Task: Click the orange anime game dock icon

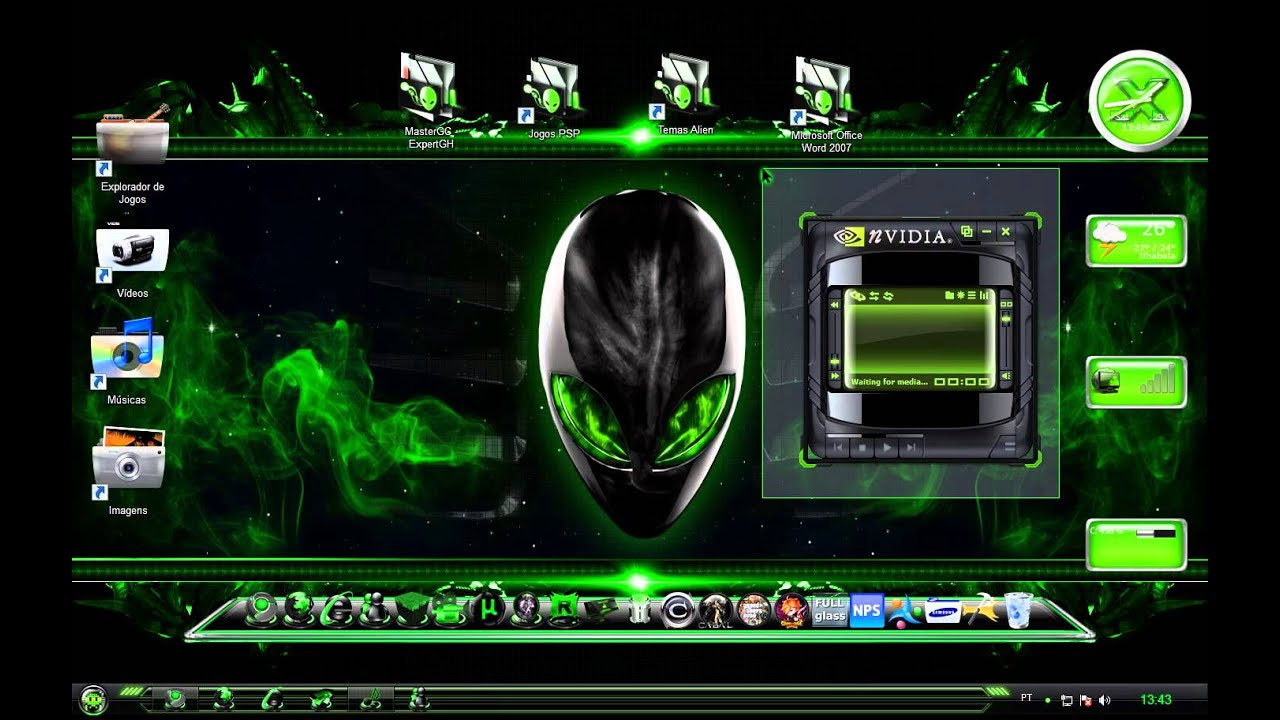Action: pos(792,609)
